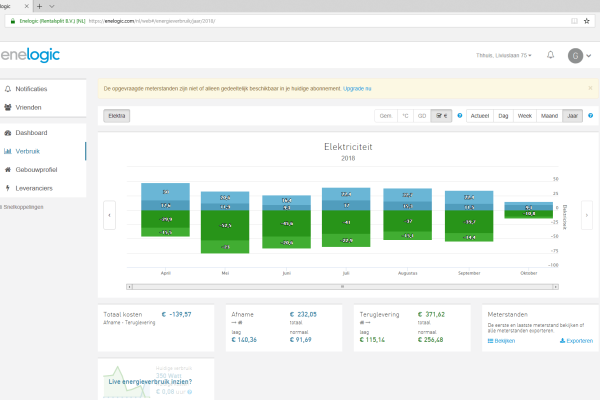This screenshot has width=600, height=400.
Task: Toggle the Gem. average display option
Action: [385, 116]
